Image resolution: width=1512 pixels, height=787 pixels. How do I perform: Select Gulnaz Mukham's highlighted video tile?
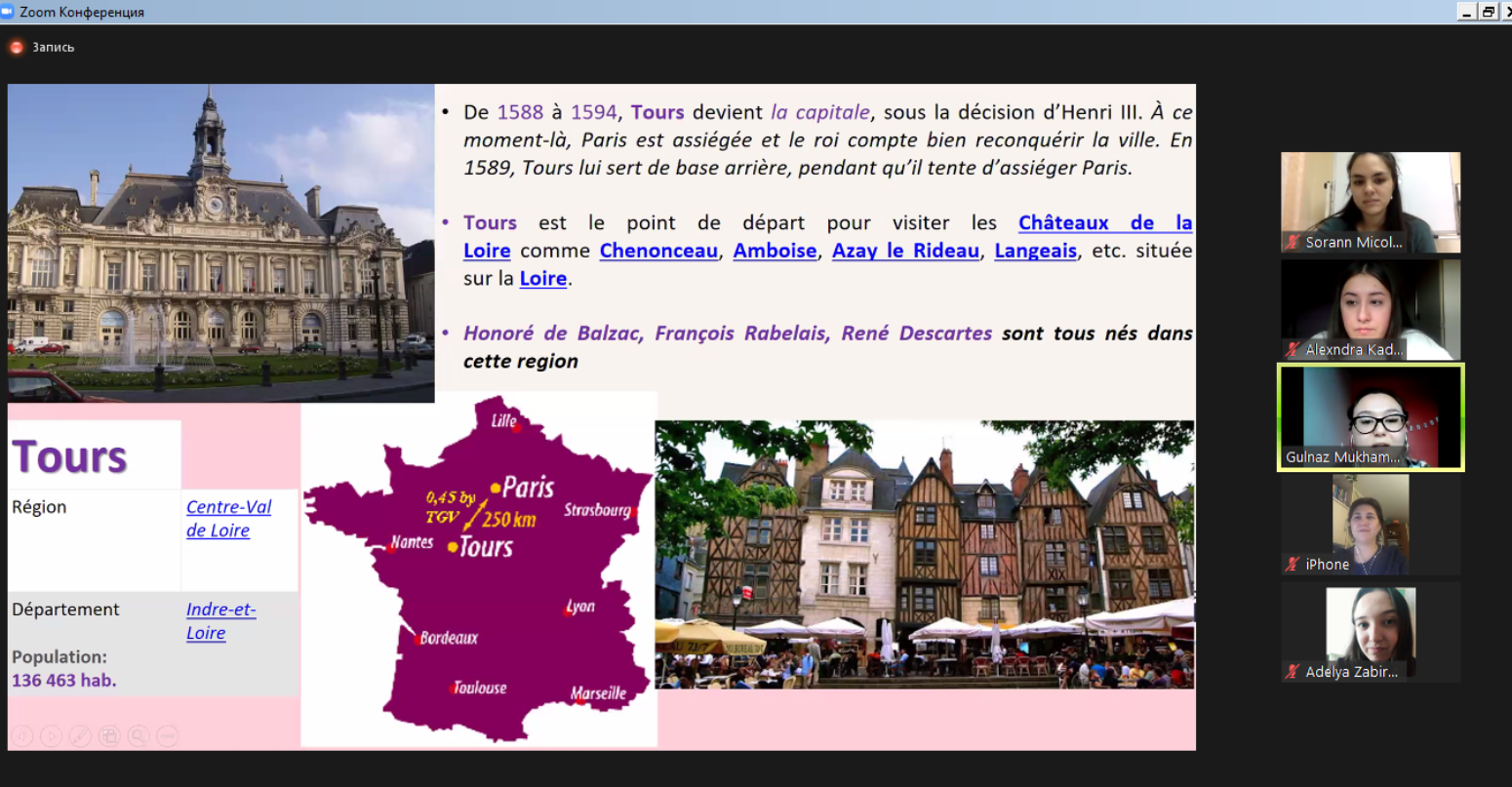(x=1371, y=417)
